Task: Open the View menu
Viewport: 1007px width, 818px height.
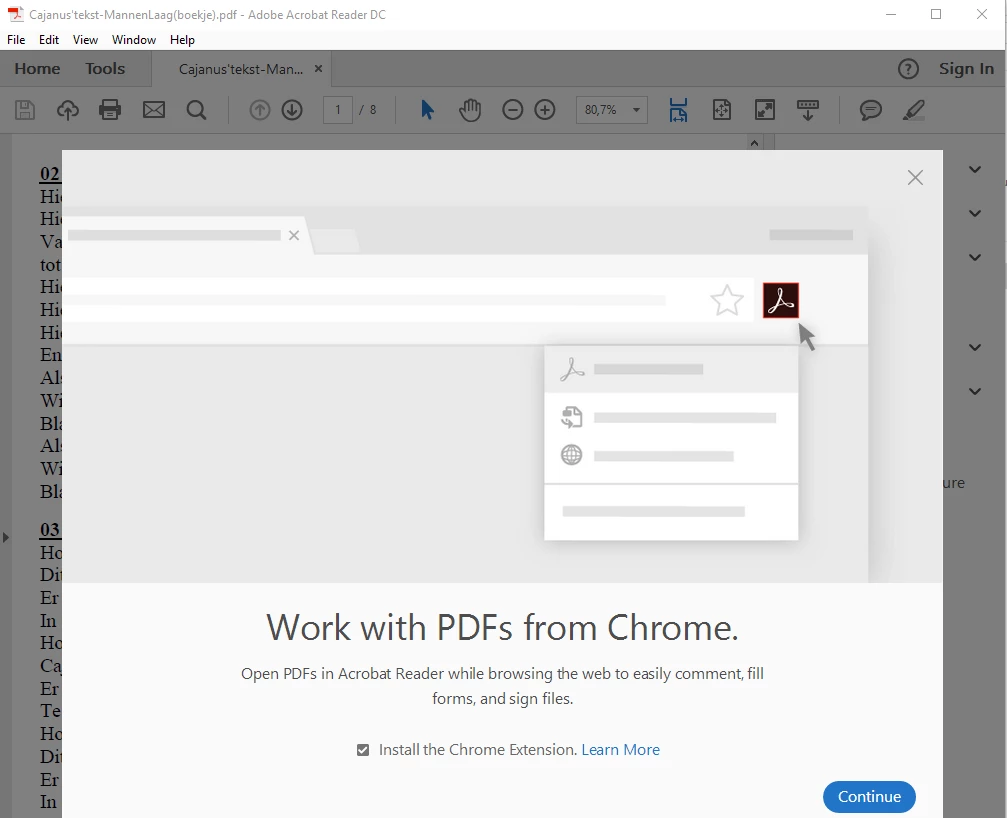Action: (x=85, y=40)
